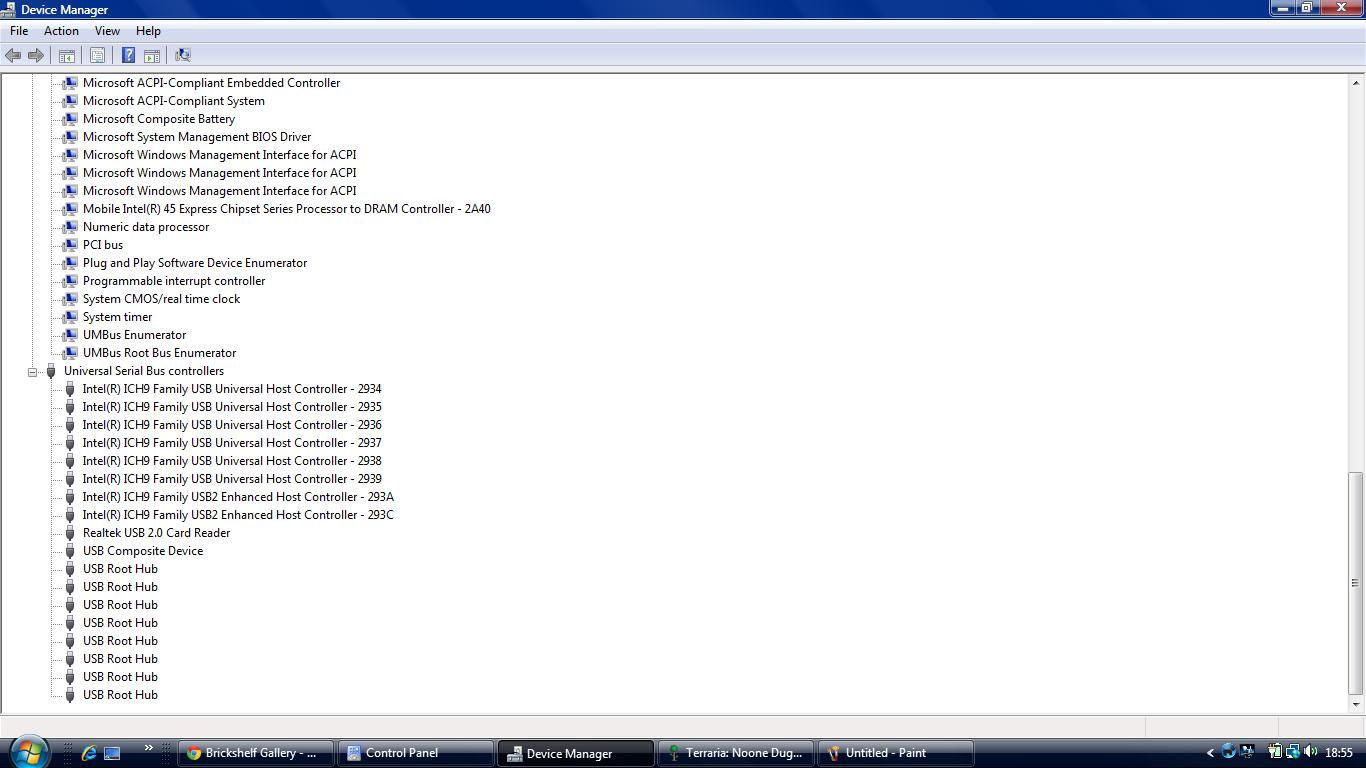Screen dimensions: 1366x768
Task: Expand the Quick Launch overflow chevron
Action: (149, 748)
